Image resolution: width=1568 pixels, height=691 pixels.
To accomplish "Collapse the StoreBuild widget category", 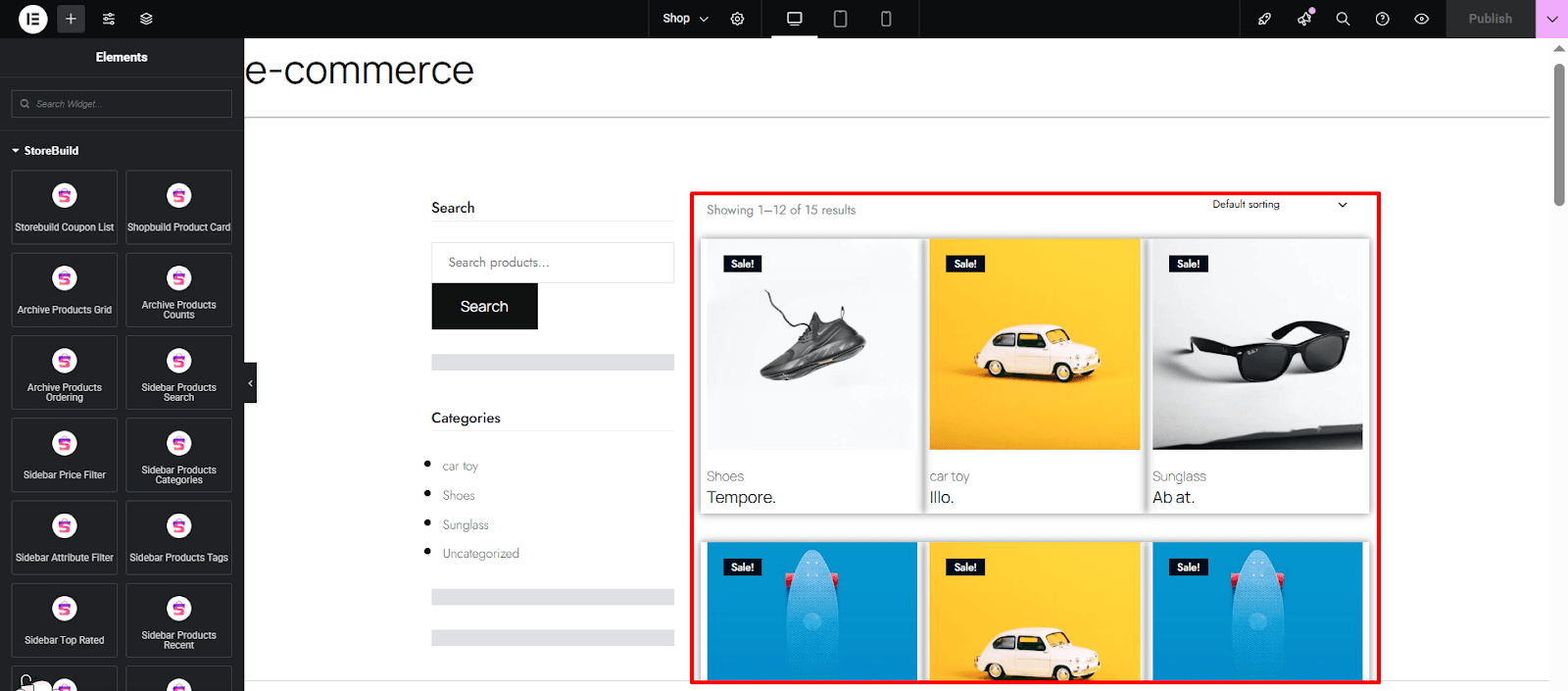I will point(45,151).
